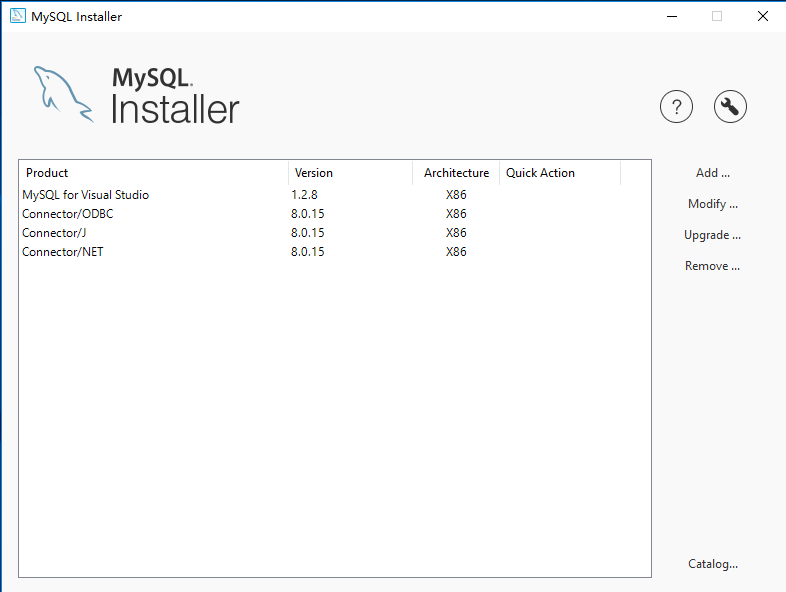Screen dimensions: 786x592
Task: Click Connector/J version 8.0.15 cell
Action: [308, 233]
